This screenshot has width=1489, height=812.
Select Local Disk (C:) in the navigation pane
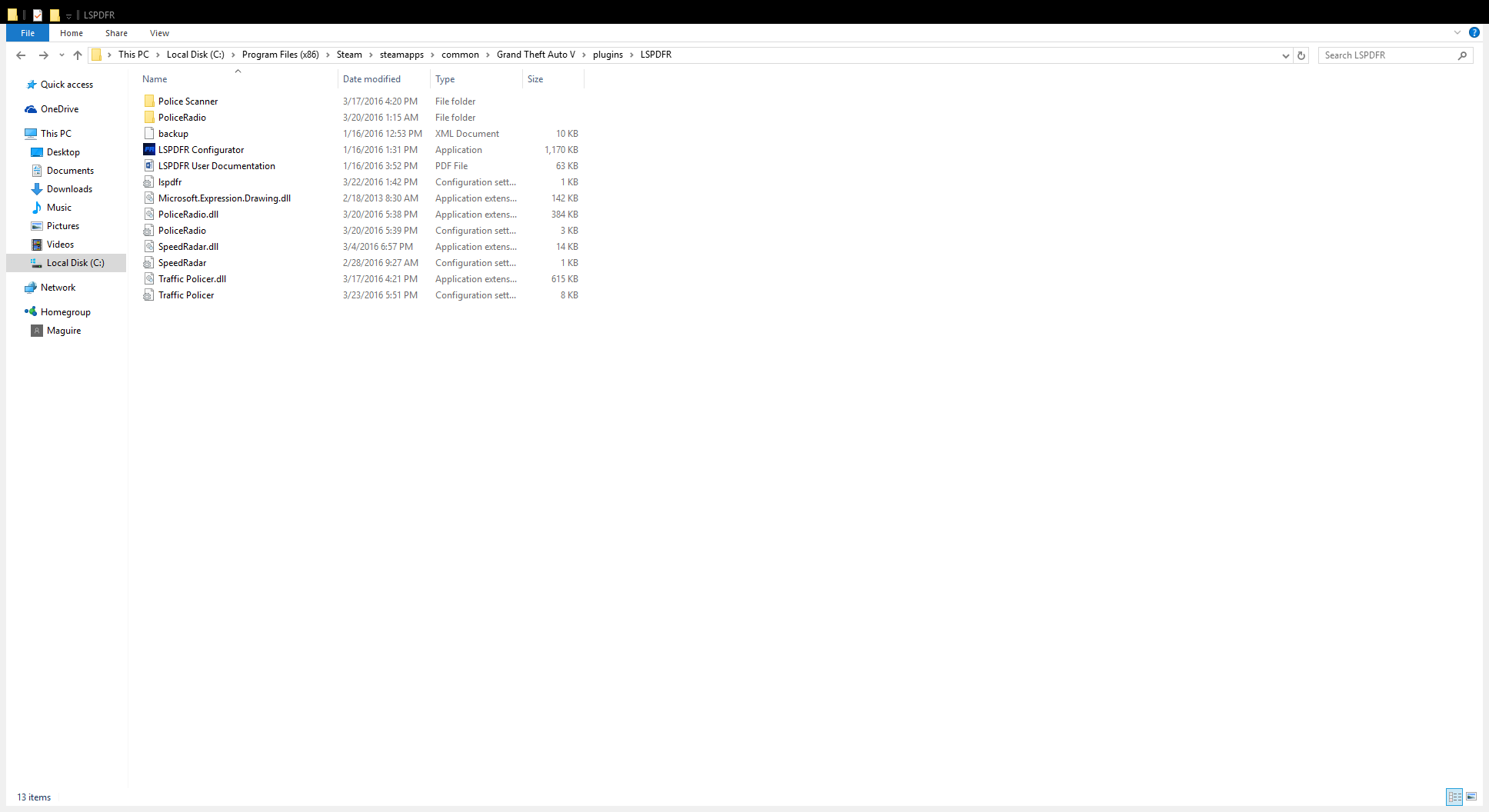coord(66,263)
